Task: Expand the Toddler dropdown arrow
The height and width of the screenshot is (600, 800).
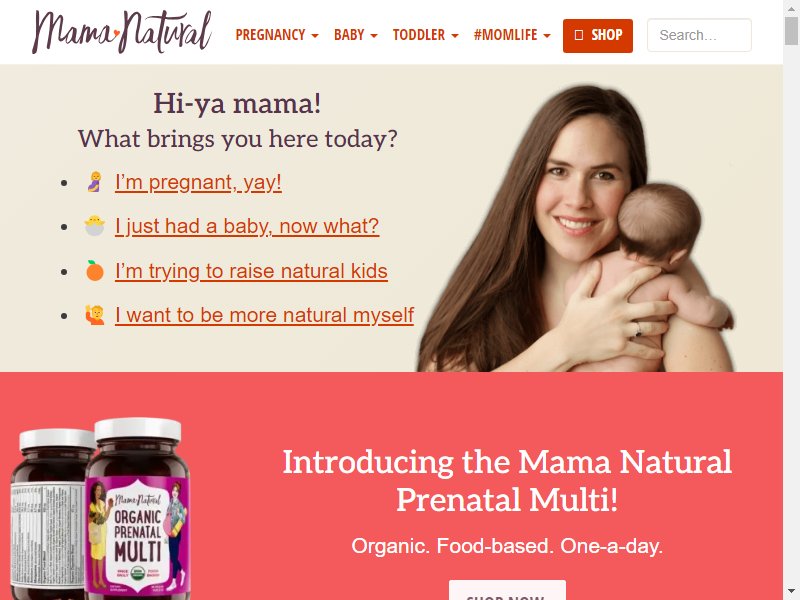Action: coord(455,36)
